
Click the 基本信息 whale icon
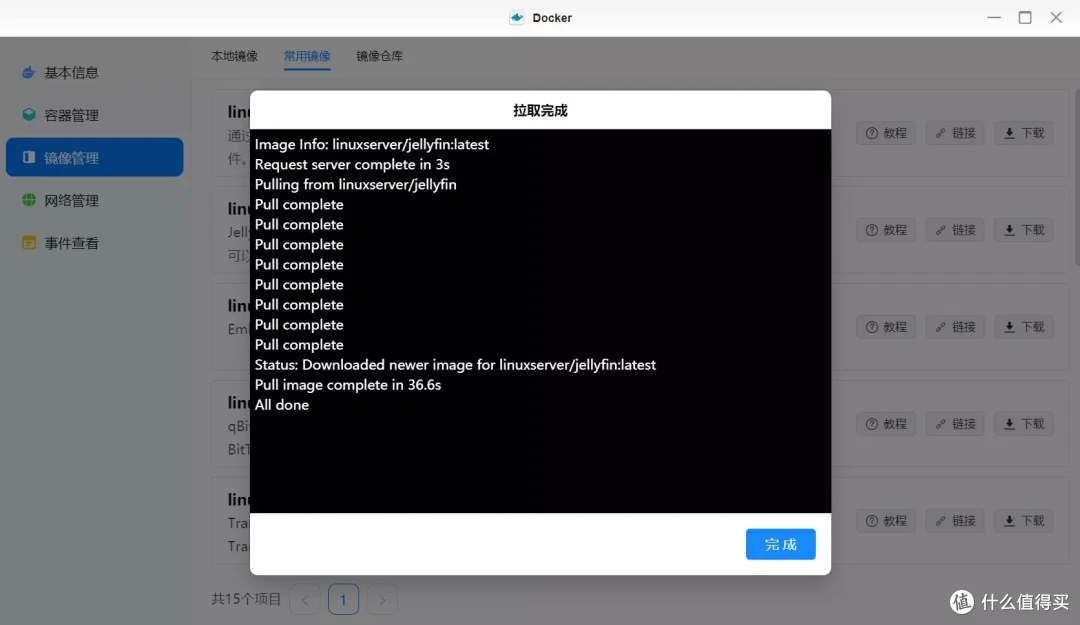[28, 72]
